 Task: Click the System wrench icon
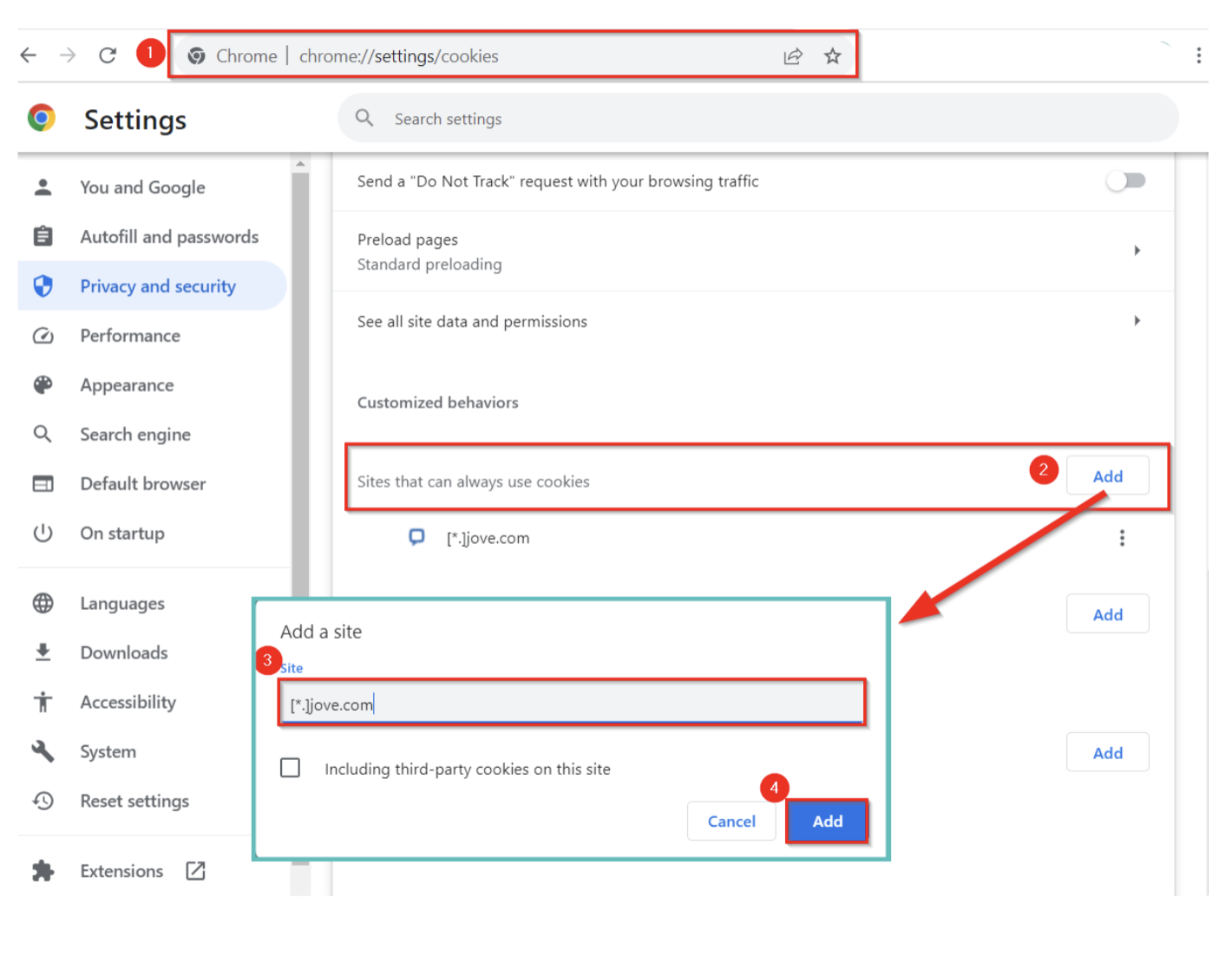click(x=43, y=751)
